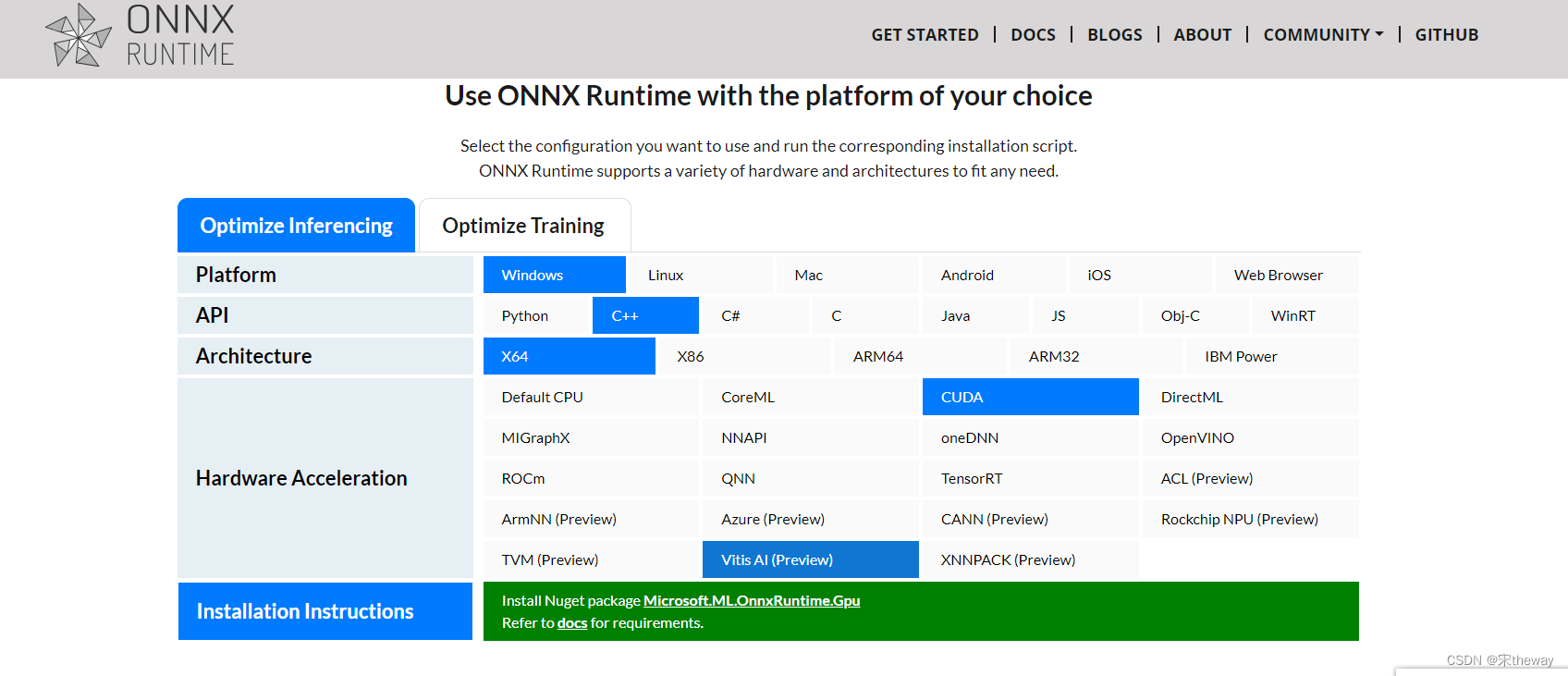Select Default CPU hardware acceleration
The image size is (1568, 676).
591,397
